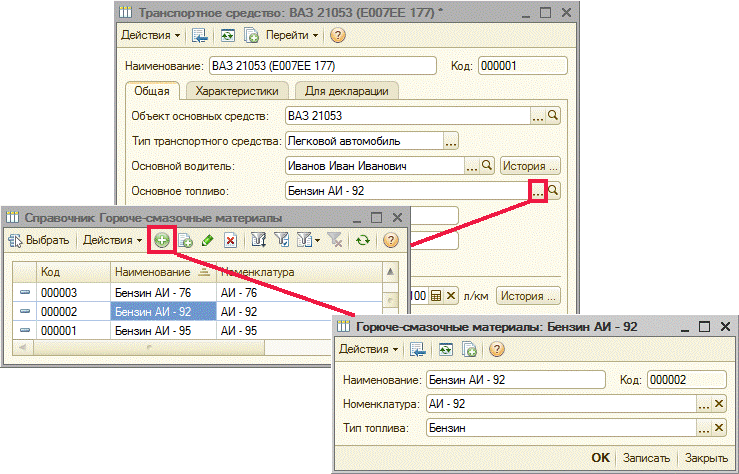The image size is (739, 474).
Task: Click magnifier next to Основной водитель field
Action: tap(488, 165)
